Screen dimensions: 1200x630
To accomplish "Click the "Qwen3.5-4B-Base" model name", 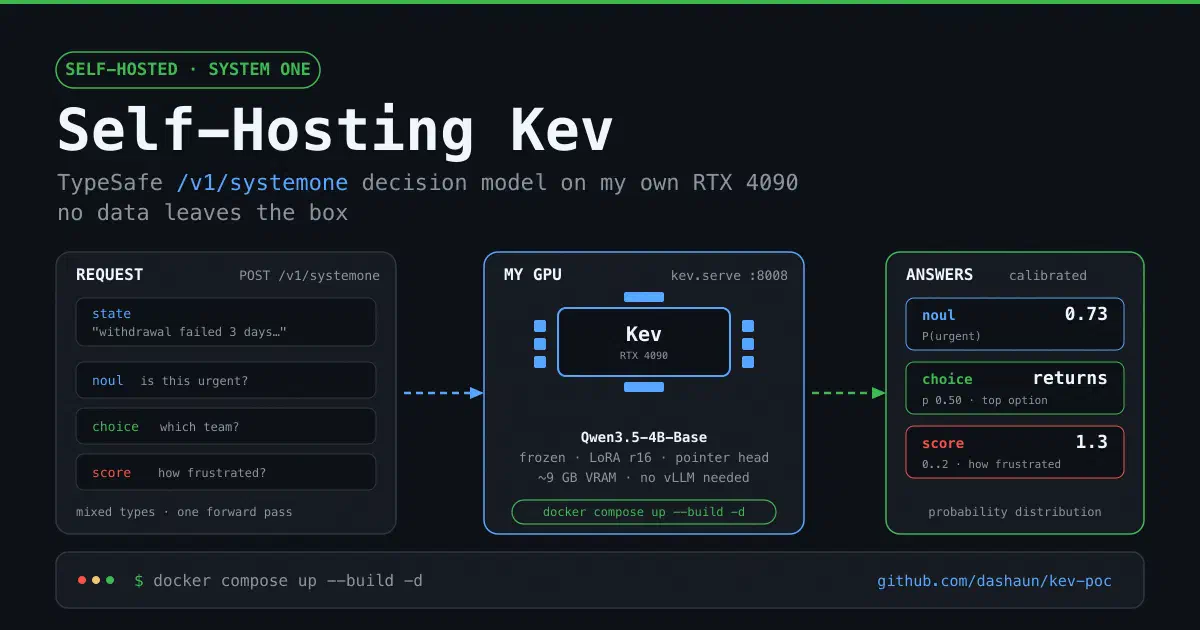I will tap(644, 437).
